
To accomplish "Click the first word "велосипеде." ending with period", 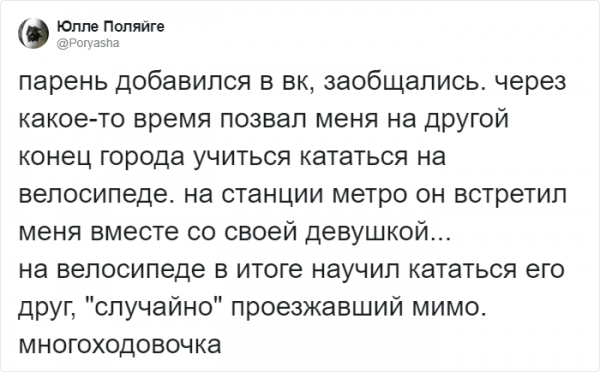I will click(x=97, y=195).
